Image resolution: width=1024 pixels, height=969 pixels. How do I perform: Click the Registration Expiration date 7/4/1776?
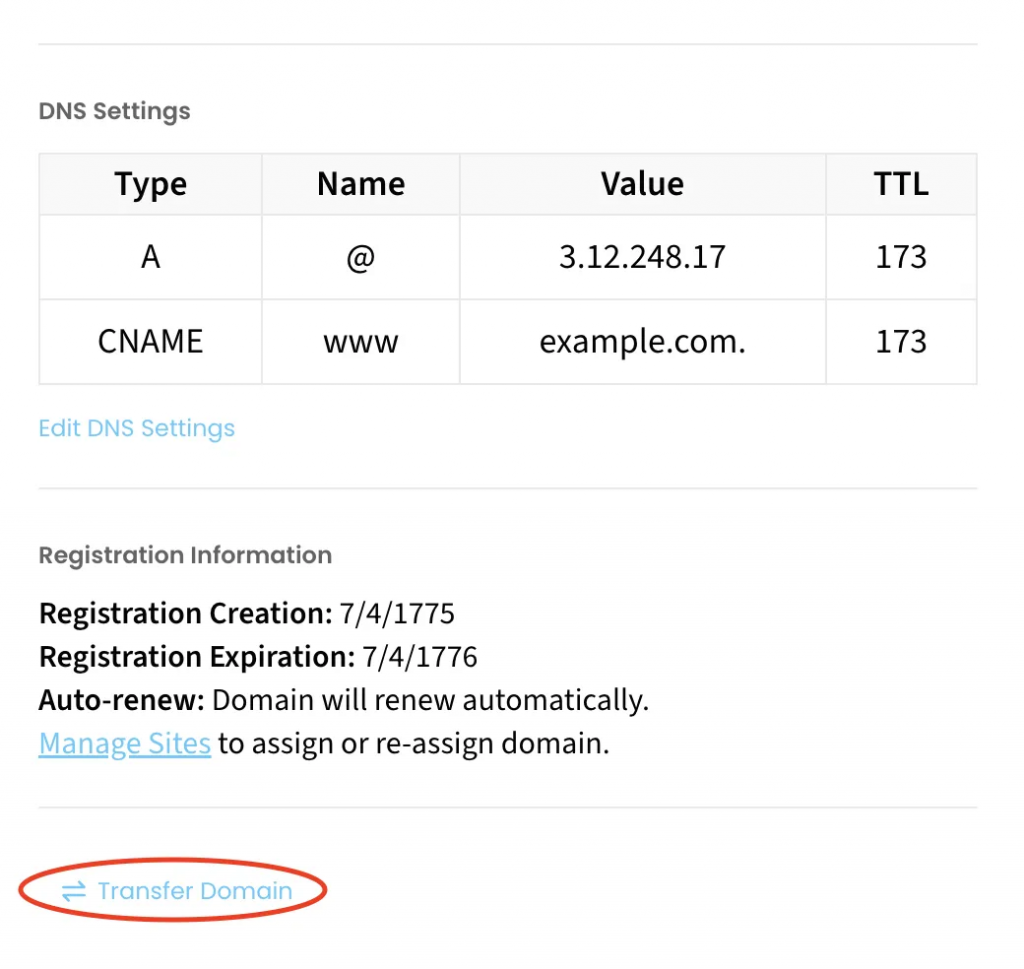click(x=420, y=657)
